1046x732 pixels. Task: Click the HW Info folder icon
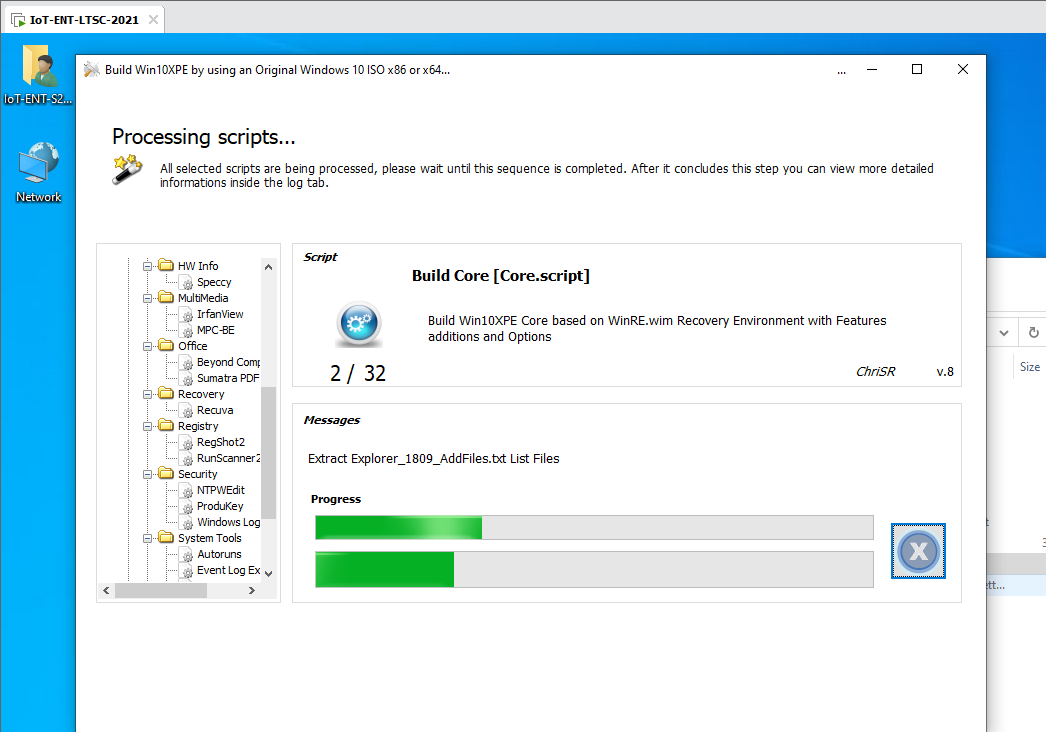pos(166,266)
